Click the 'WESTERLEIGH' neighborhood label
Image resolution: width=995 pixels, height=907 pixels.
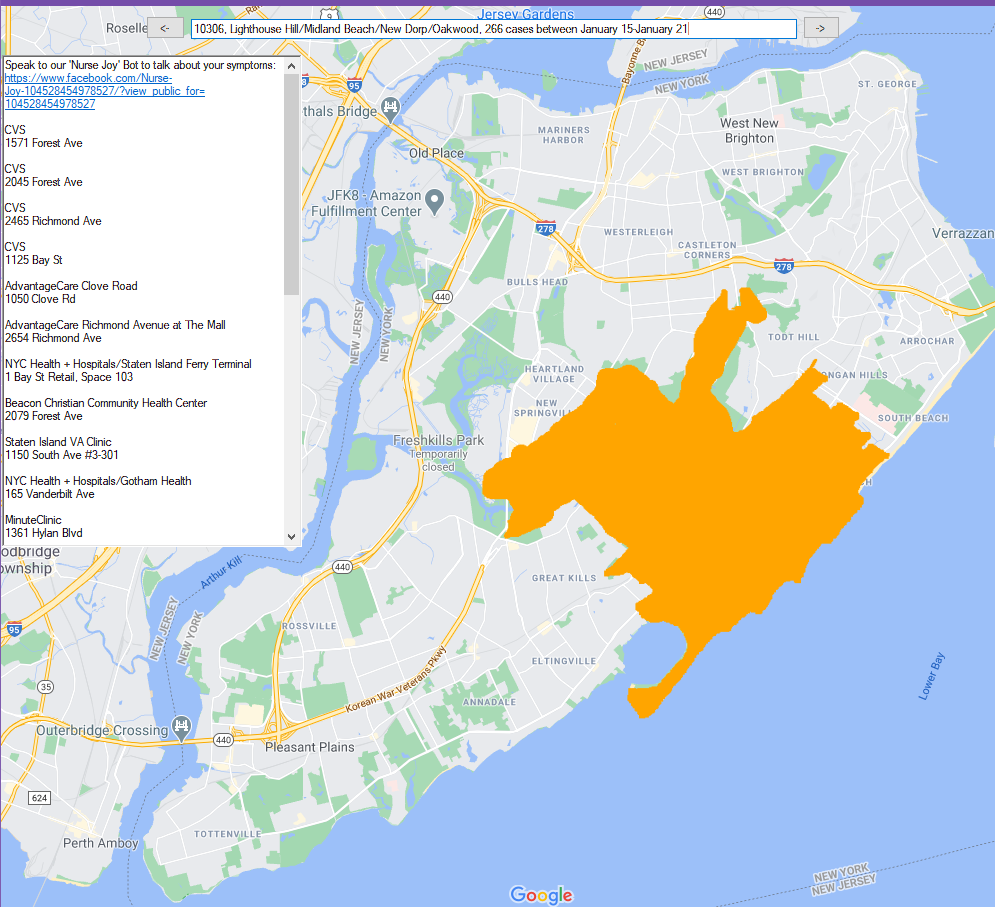coord(638,232)
